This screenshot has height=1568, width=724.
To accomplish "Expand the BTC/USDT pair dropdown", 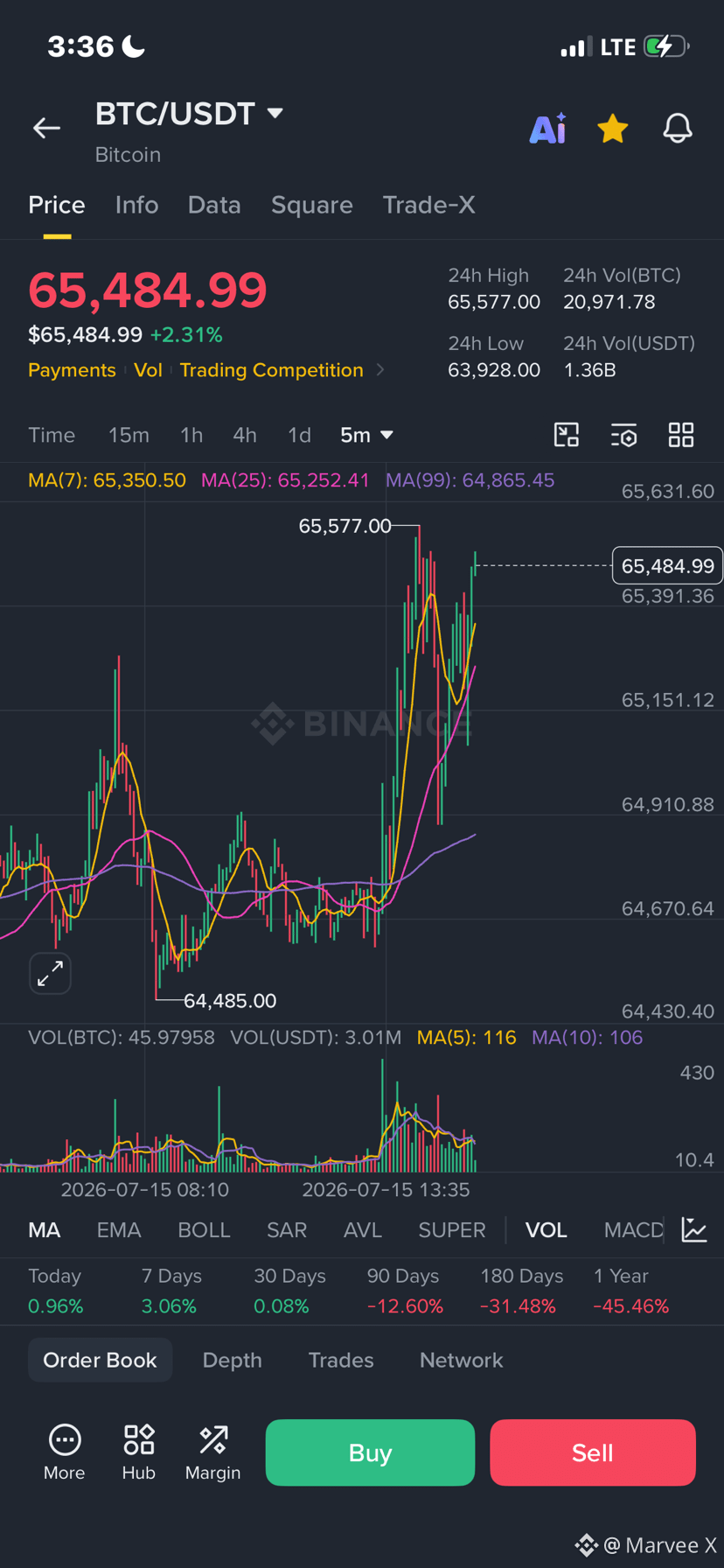I will (x=275, y=113).
